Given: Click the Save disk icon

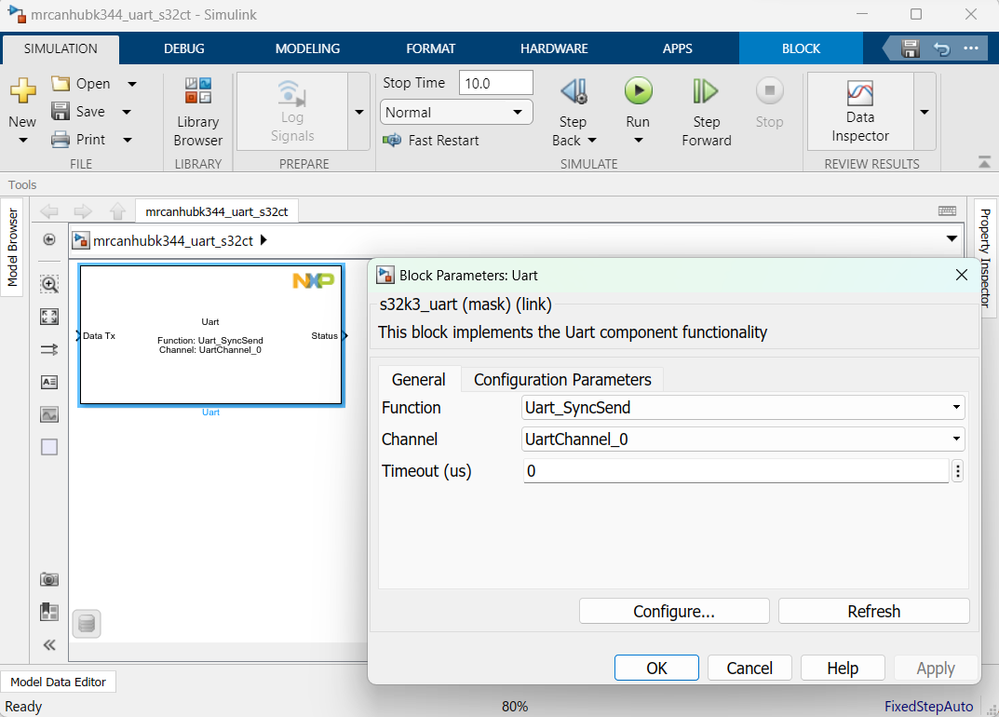Looking at the screenshot, I should pyautogui.click(x=61, y=112).
